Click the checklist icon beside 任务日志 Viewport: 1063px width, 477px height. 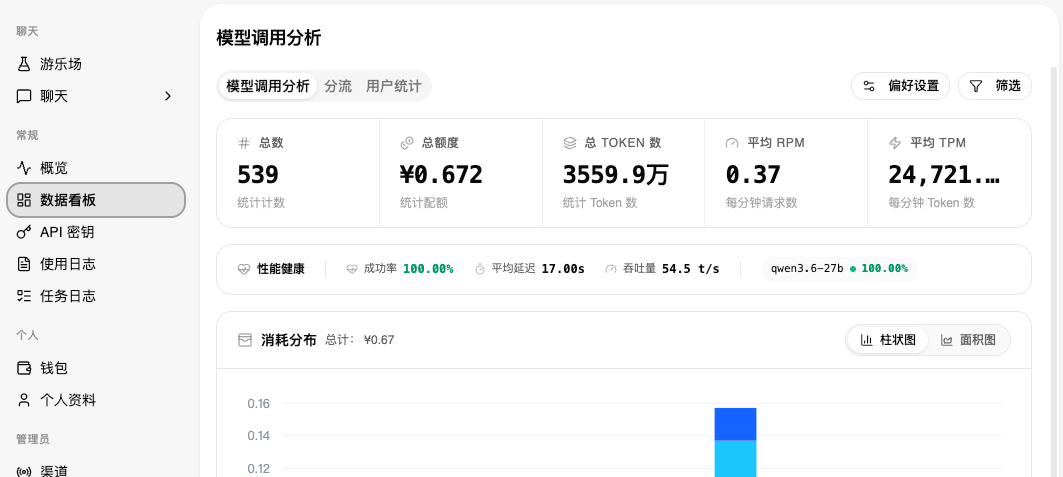click(x=24, y=296)
